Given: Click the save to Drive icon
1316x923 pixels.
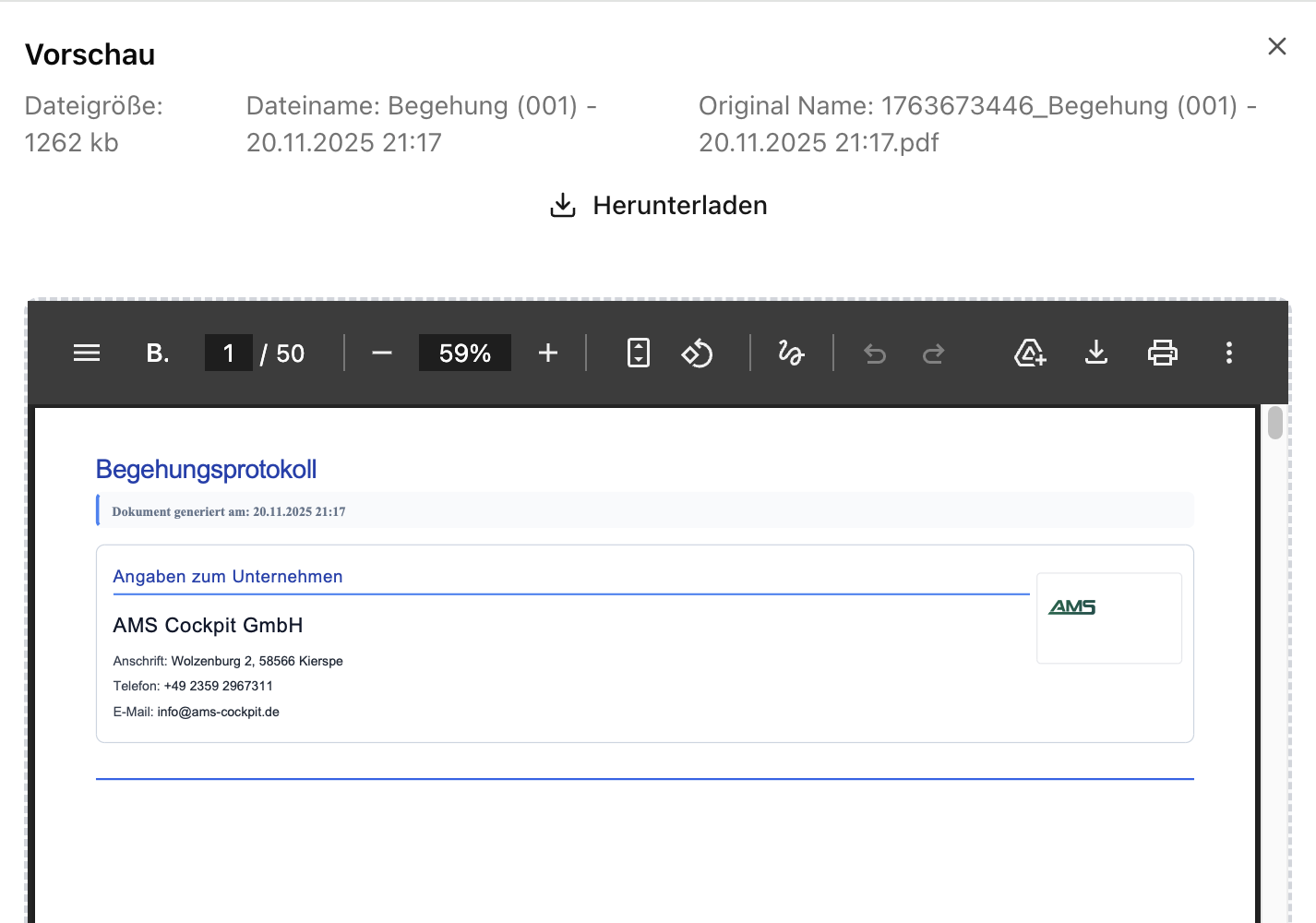Looking at the screenshot, I should click(x=1030, y=353).
